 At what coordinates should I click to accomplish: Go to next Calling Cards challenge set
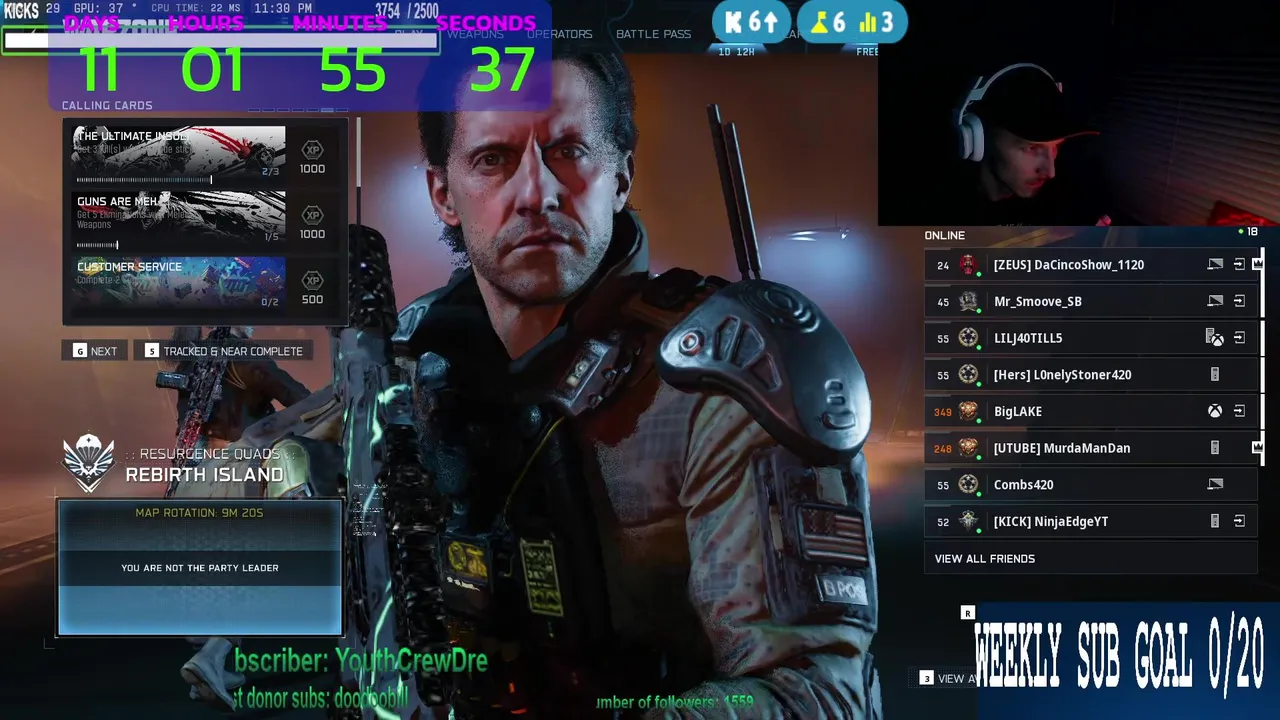click(95, 351)
